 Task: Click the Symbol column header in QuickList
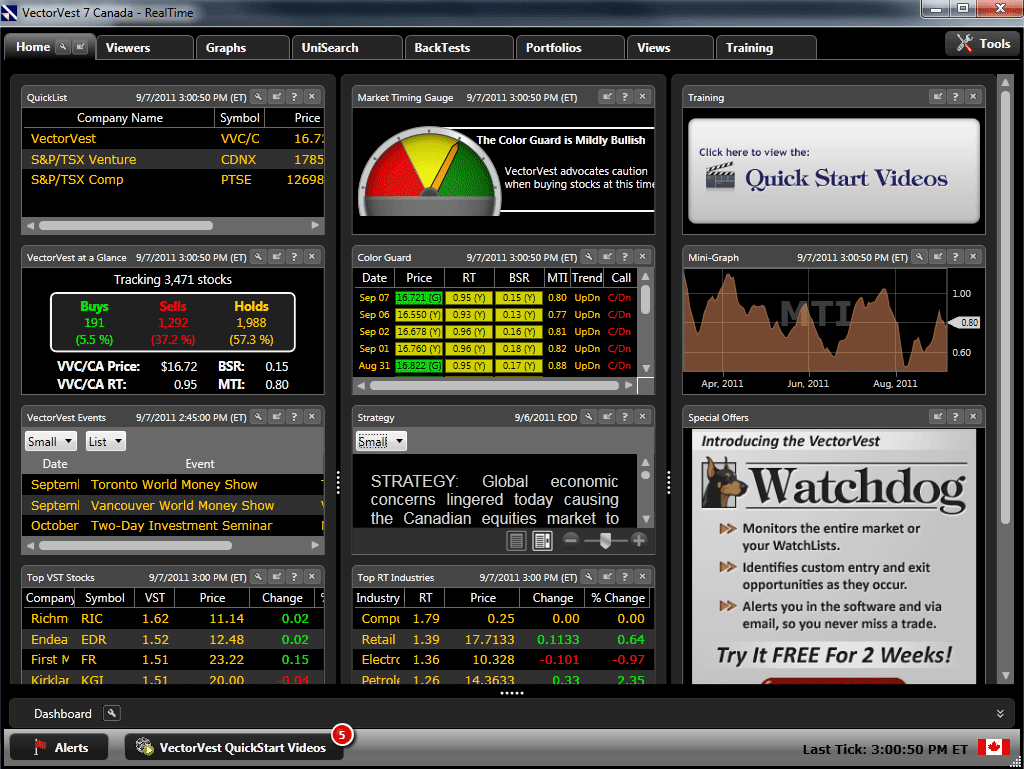(x=240, y=118)
